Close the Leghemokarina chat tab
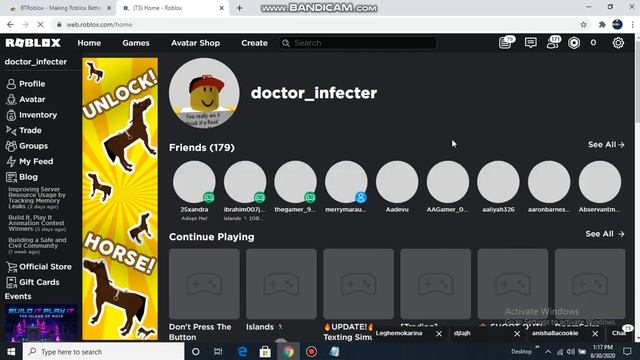Viewport: 640px width, 360px height. (439, 334)
